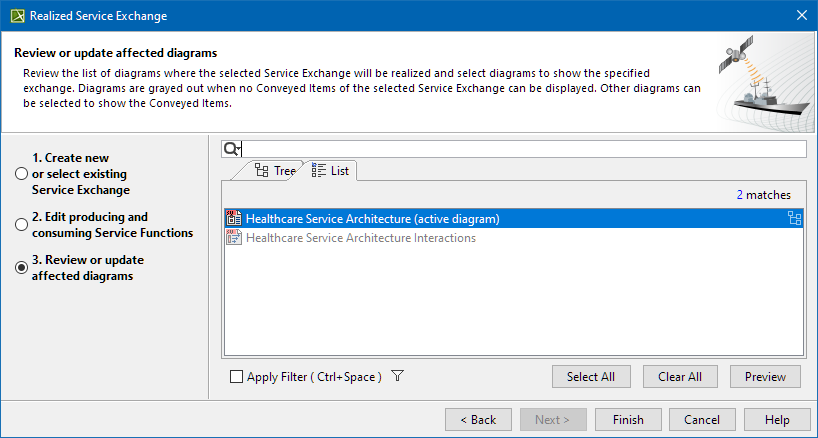
Task: Click the tree-location icon on the selected row
Action: [x=795, y=219]
